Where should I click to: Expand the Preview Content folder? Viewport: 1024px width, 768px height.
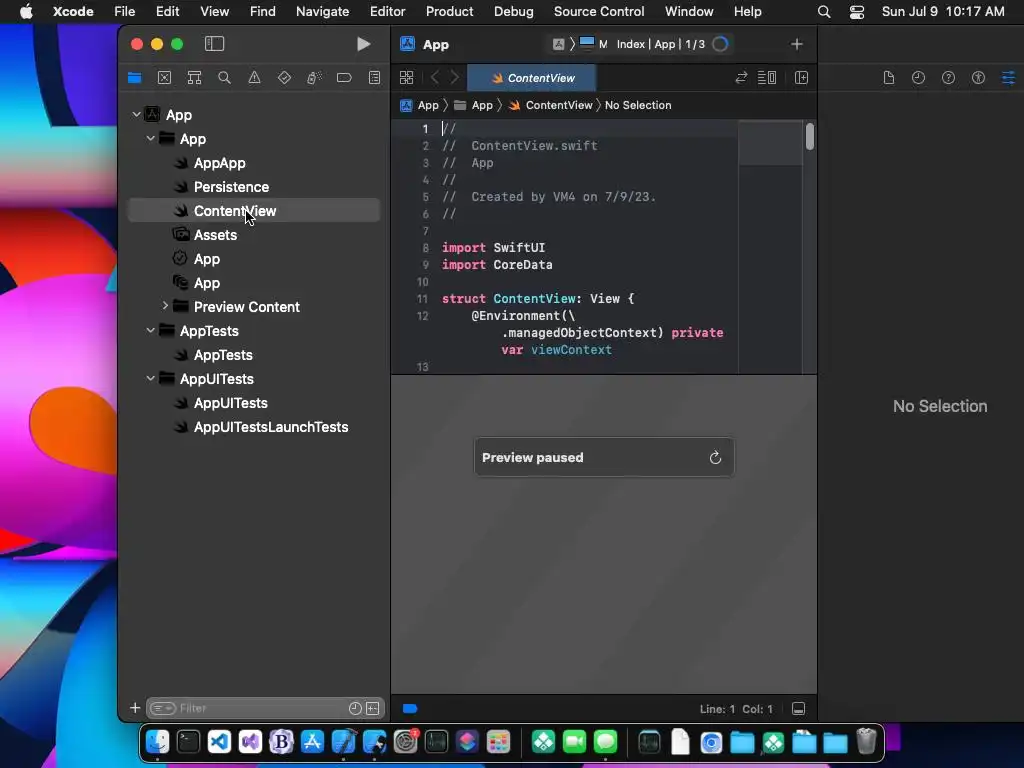click(x=165, y=306)
